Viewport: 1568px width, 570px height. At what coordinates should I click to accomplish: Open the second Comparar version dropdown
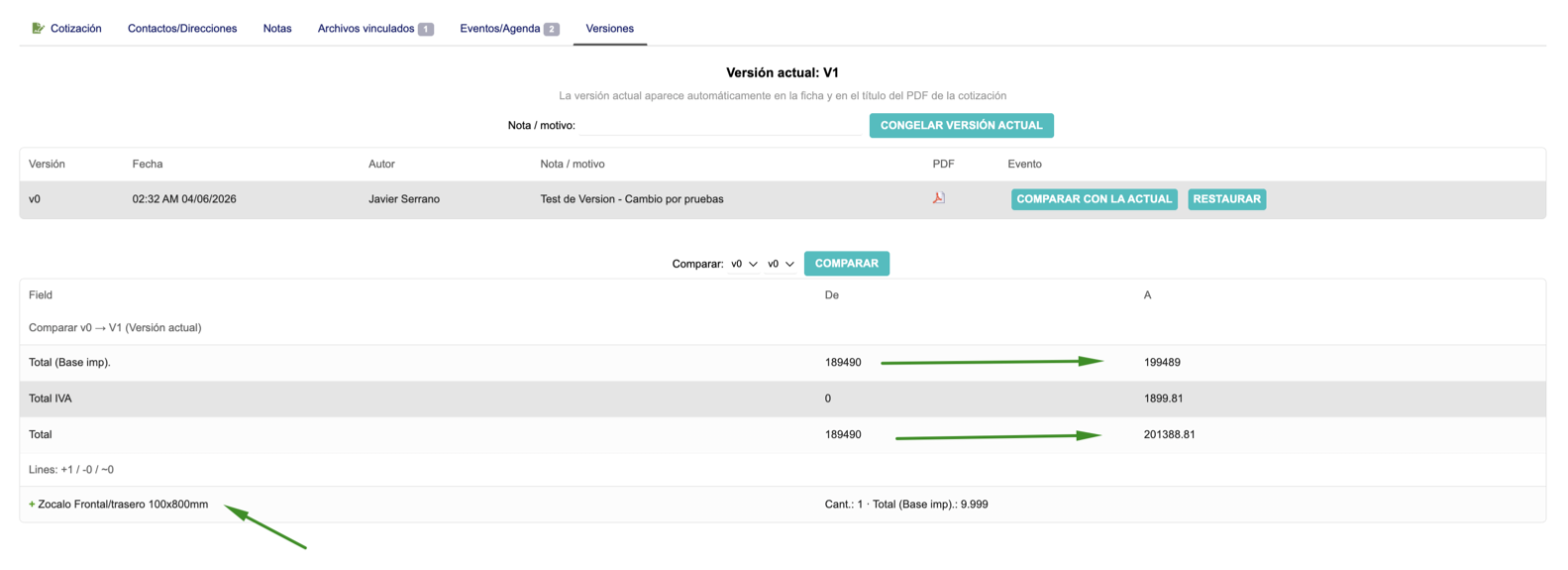(781, 264)
